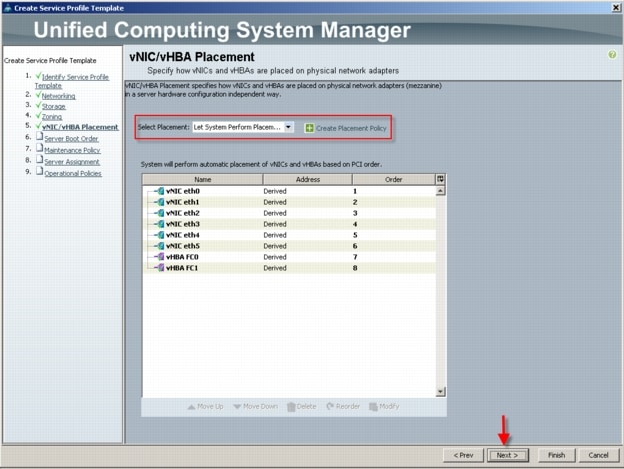Screen dimensions: 624x469
Task: Sort by the Address column header
Action: [x=308, y=179]
